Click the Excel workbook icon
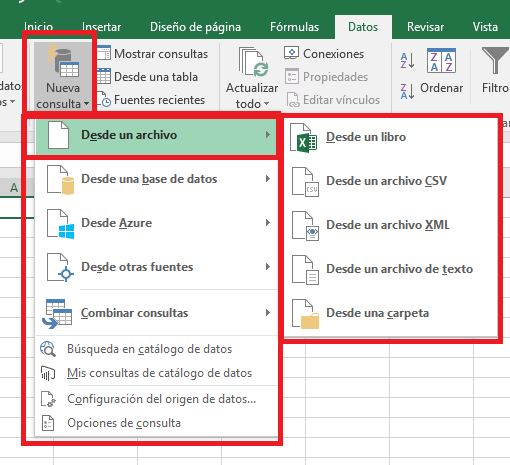The height and width of the screenshot is (465, 510). click(x=303, y=138)
